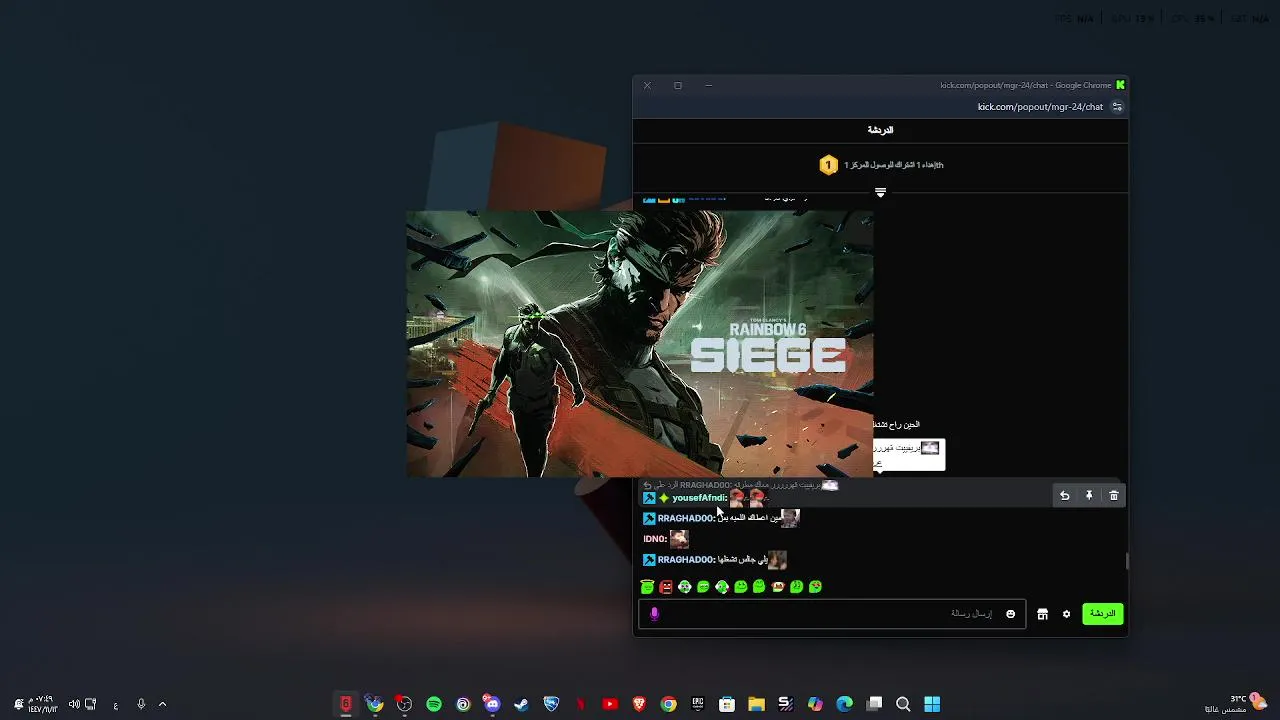Open the clock and date flyout
This screenshot has height=720, width=1280.
click(x=43, y=704)
